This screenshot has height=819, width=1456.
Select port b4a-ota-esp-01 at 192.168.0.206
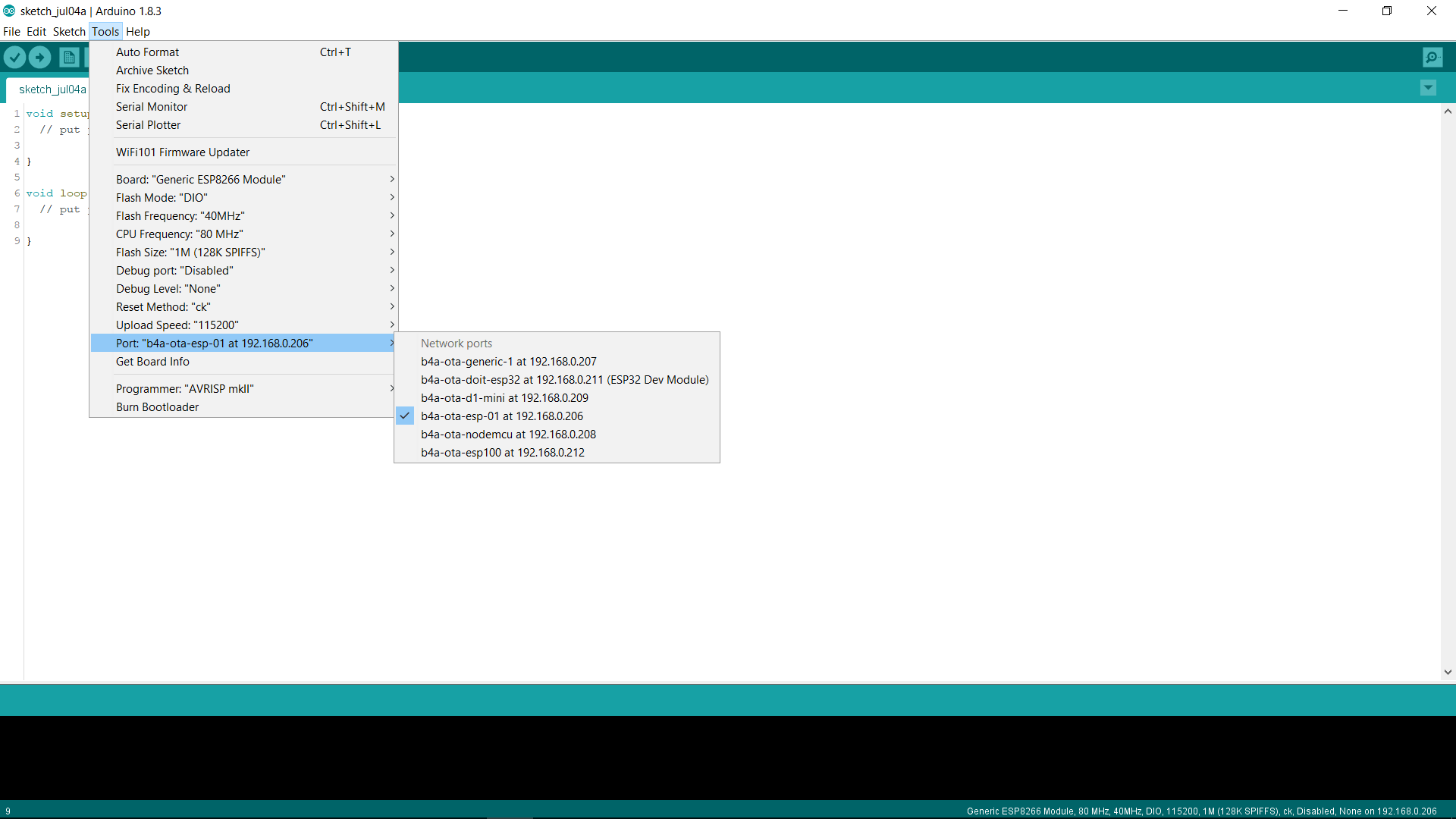pyautogui.click(x=502, y=416)
